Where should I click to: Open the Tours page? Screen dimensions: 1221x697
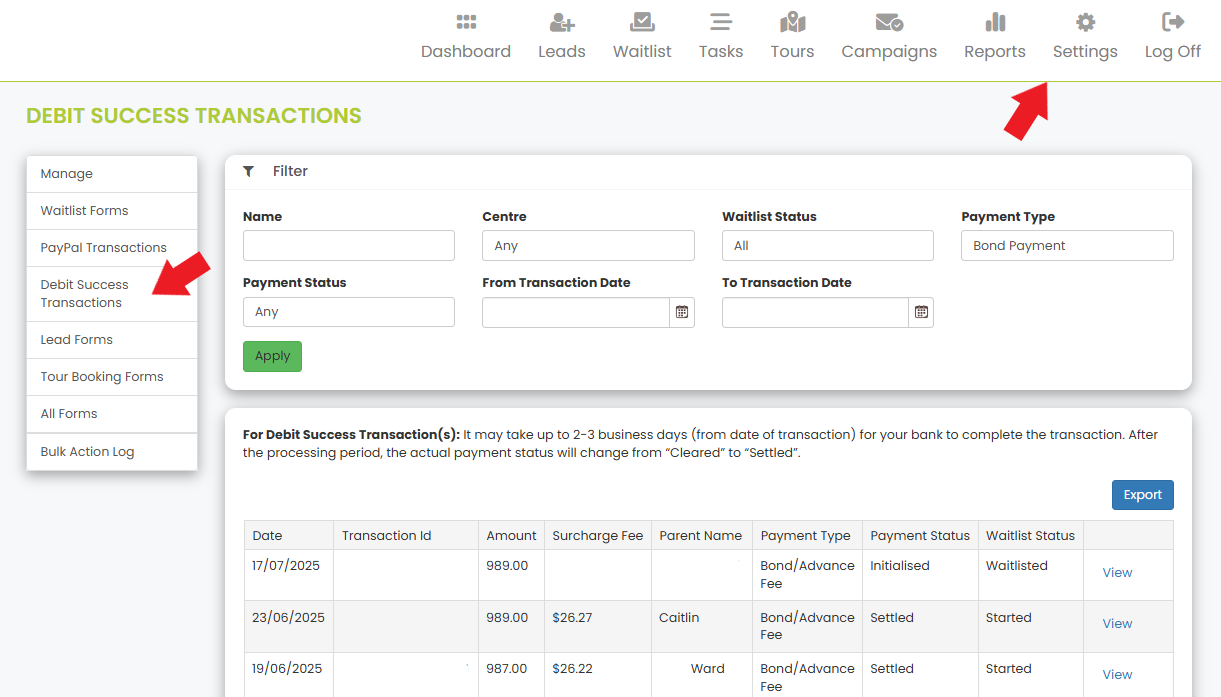tap(792, 35)
